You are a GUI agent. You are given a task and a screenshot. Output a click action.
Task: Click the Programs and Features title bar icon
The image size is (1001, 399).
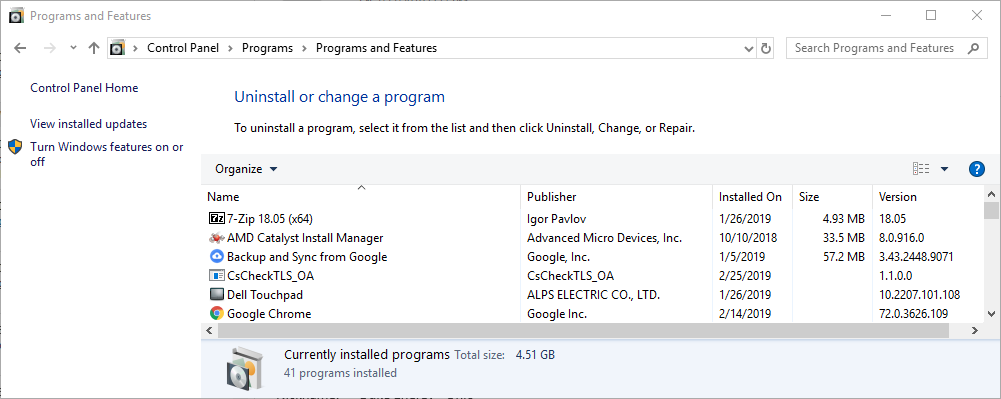point(17,16)
